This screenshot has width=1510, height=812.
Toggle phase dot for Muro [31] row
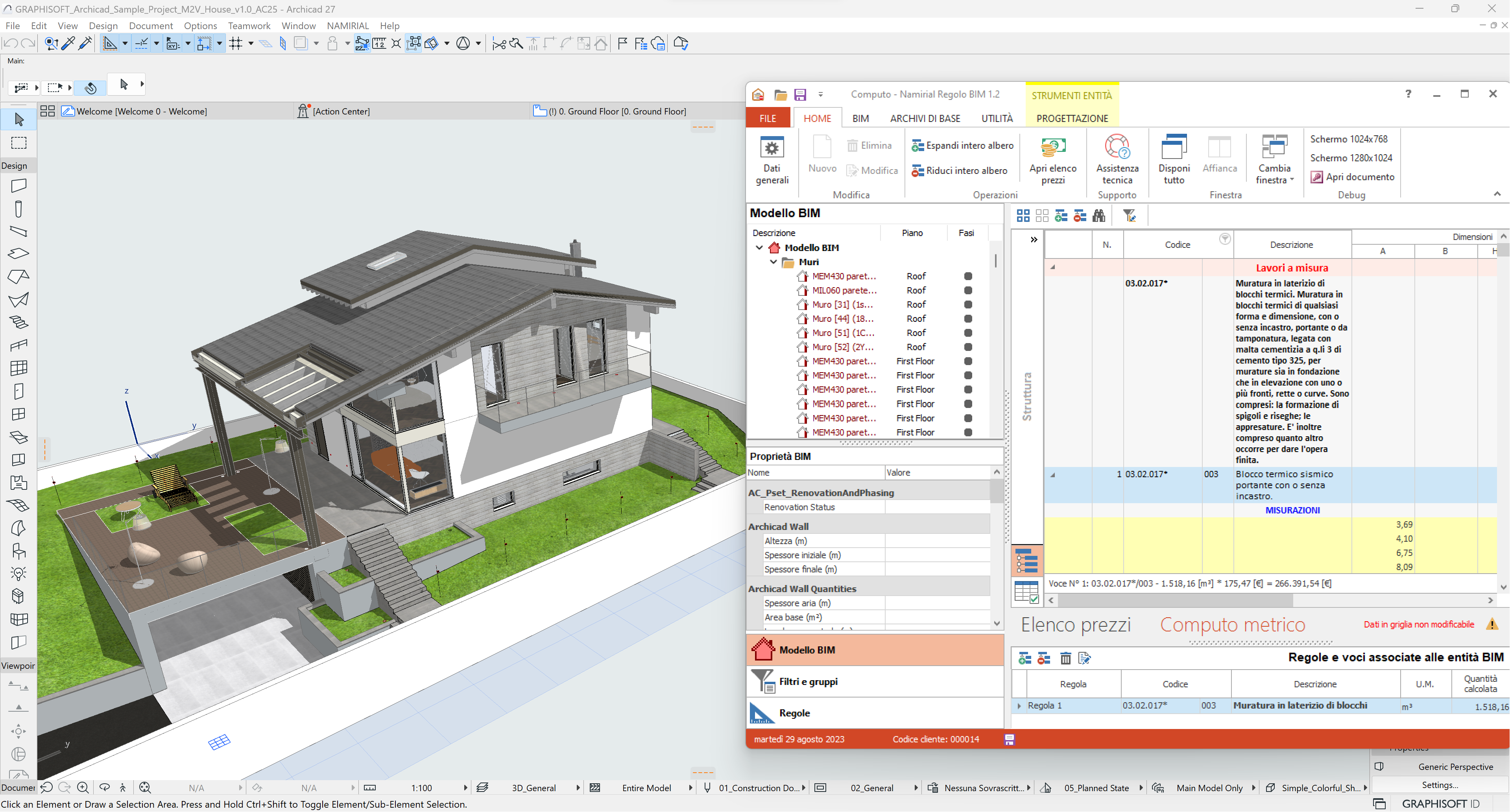(x=968, y=305)
